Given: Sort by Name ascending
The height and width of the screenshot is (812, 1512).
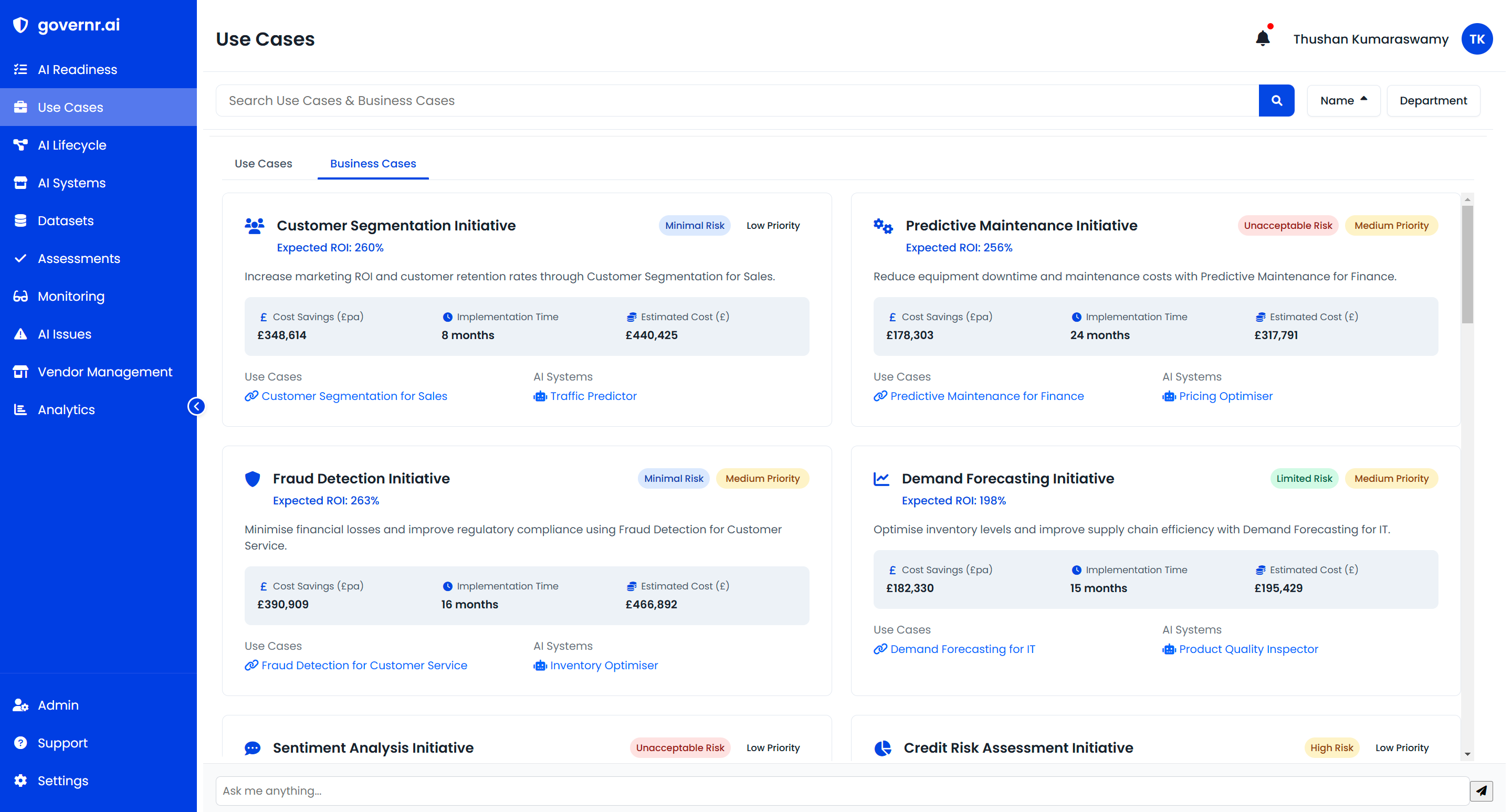Looking at the screenshot, I should pyautogui.click(x=1343, y=100).
